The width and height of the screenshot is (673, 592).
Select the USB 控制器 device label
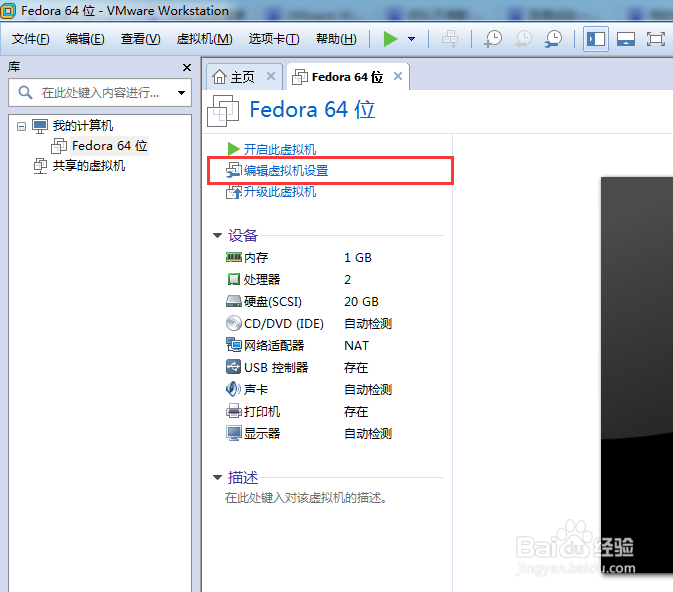click(276, 367)
